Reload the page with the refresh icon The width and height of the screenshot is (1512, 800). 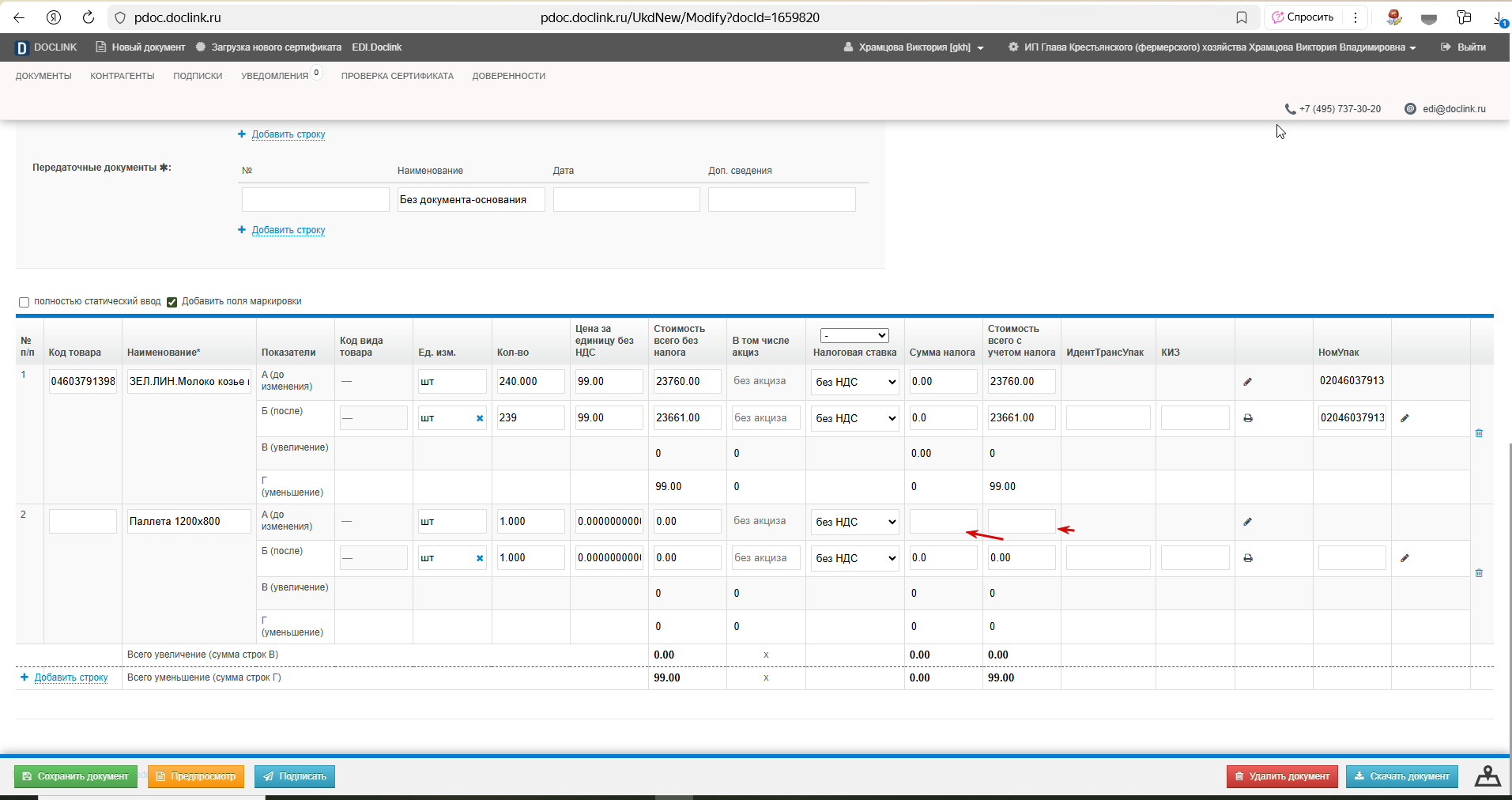(89, 17)
